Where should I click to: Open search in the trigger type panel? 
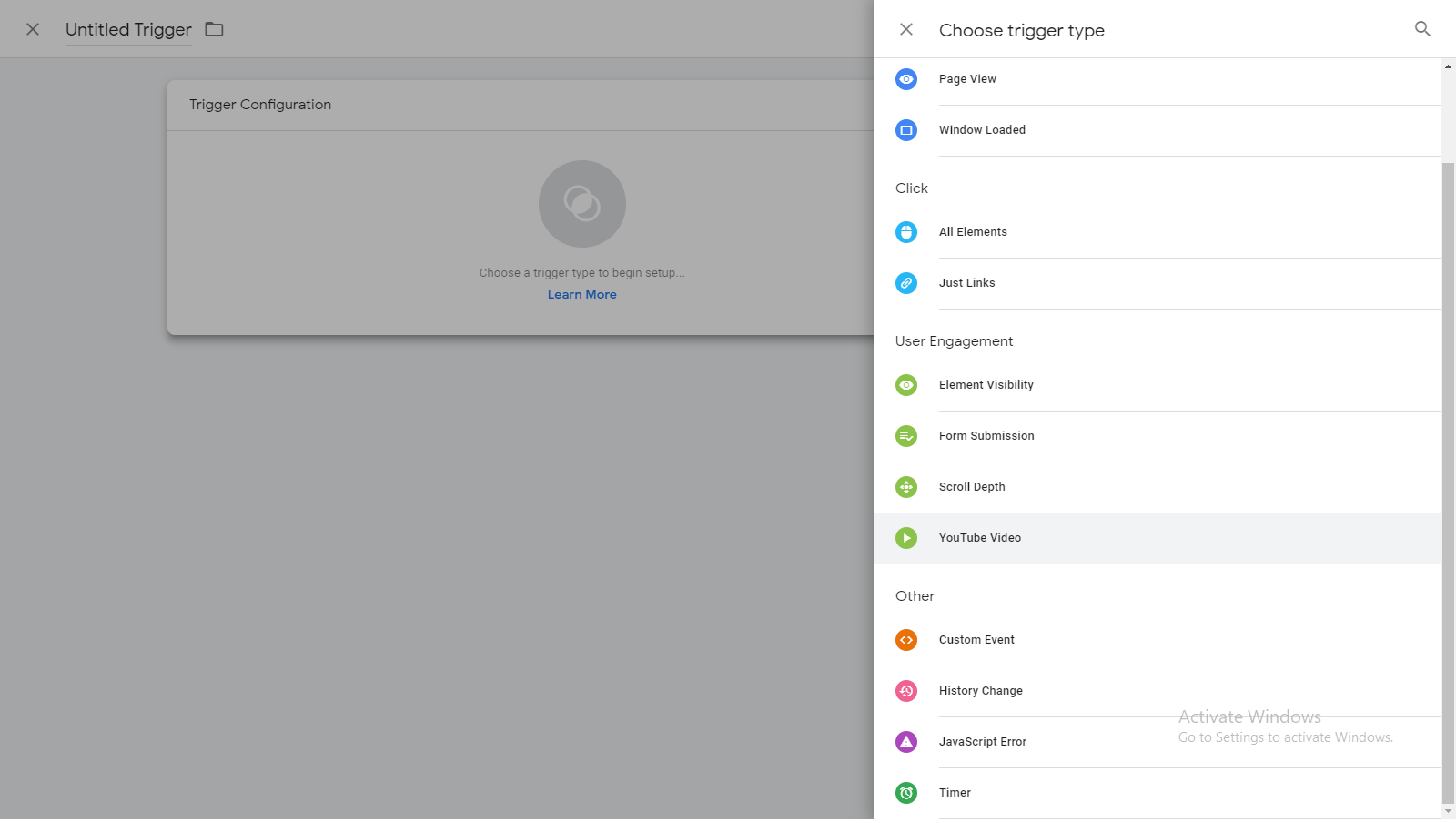coord(1422,29)
